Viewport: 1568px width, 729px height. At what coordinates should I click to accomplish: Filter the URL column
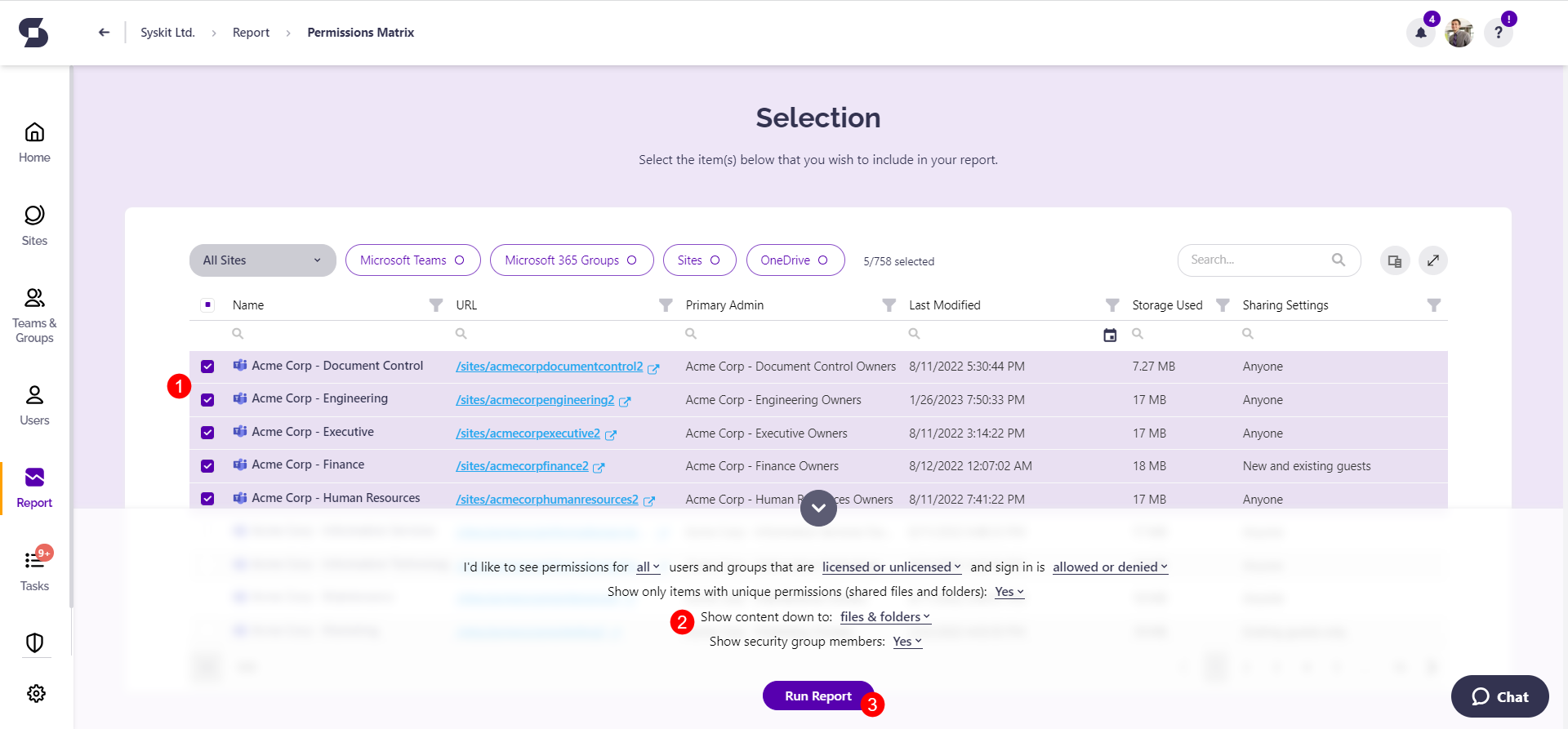pos(666,305)
